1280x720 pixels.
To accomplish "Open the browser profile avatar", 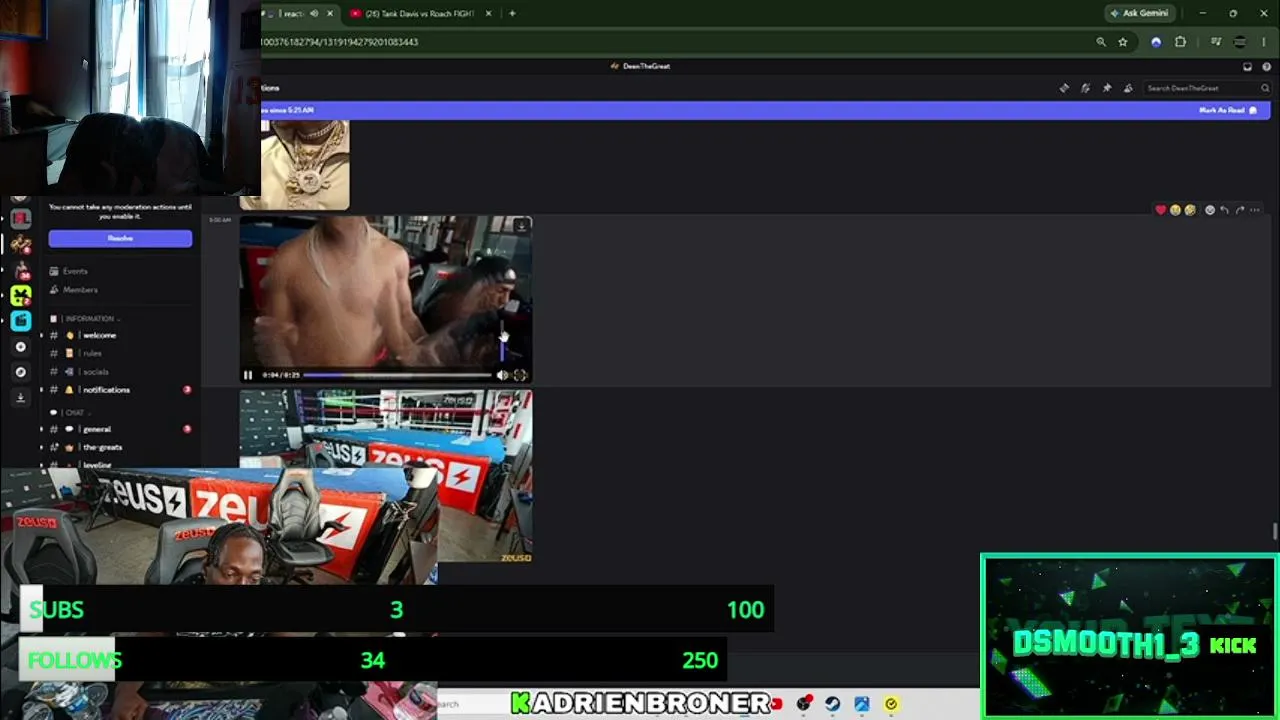I will tap(1240, 42).
